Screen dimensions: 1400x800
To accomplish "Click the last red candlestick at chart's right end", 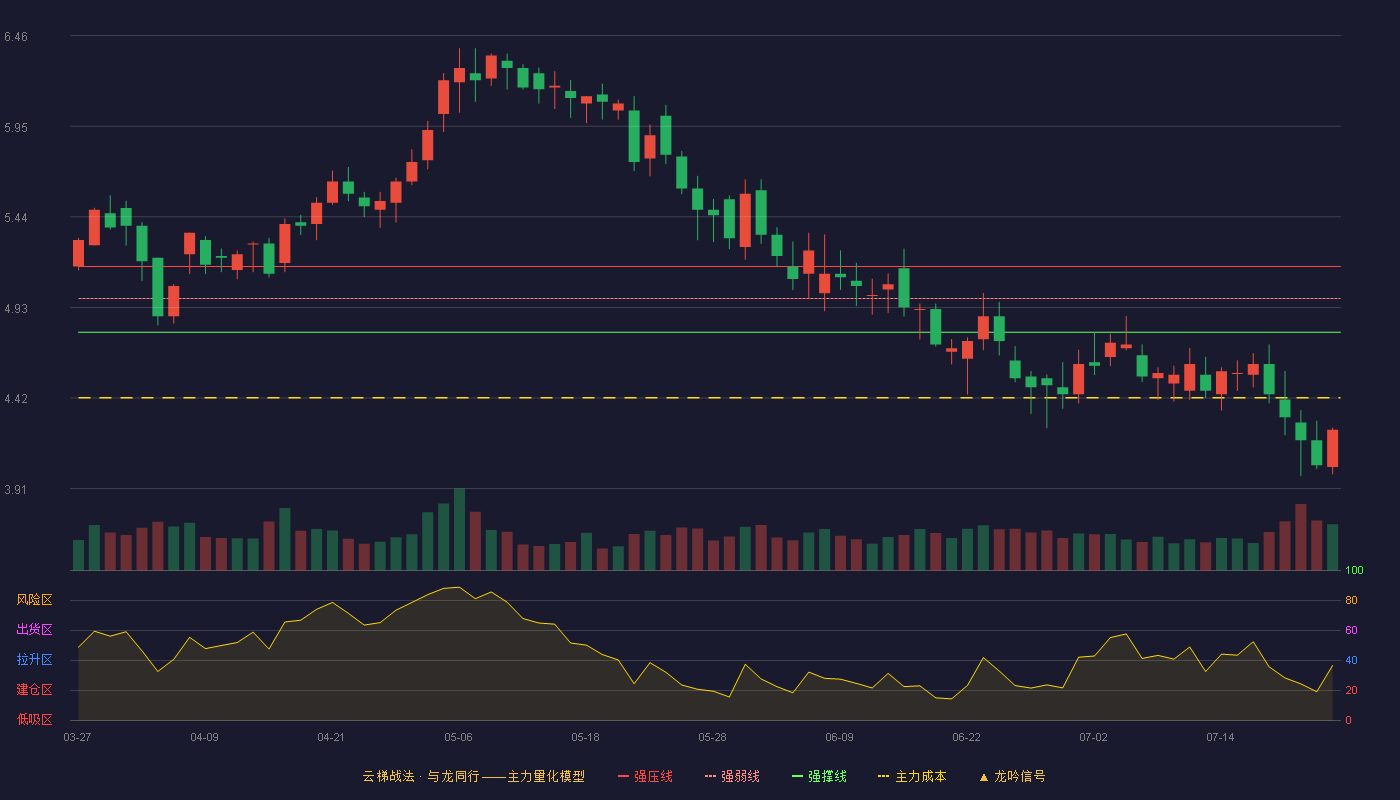I will click(x=1332, y=448).
